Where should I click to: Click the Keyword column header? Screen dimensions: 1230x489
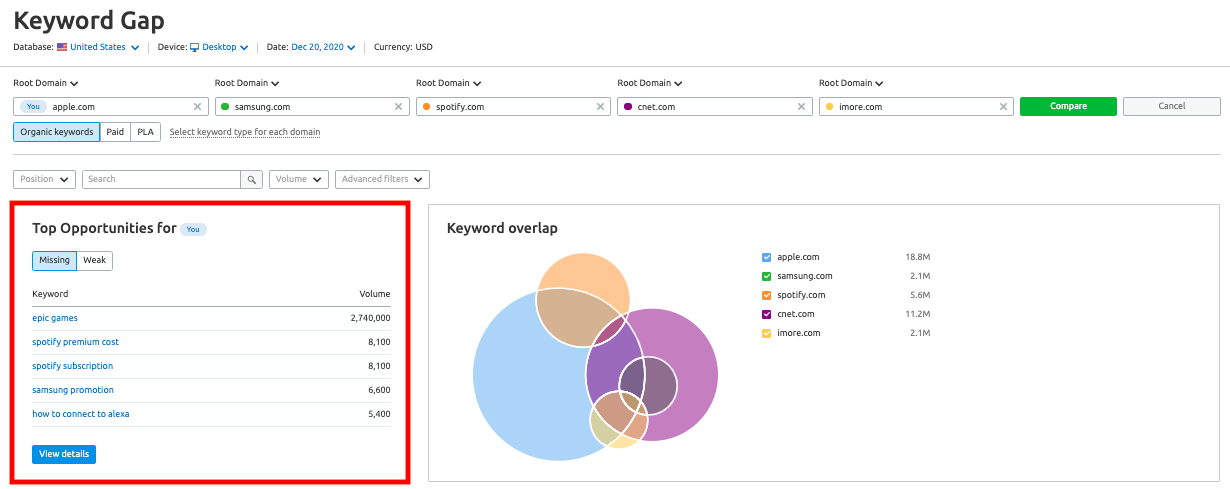click(50, 294)
